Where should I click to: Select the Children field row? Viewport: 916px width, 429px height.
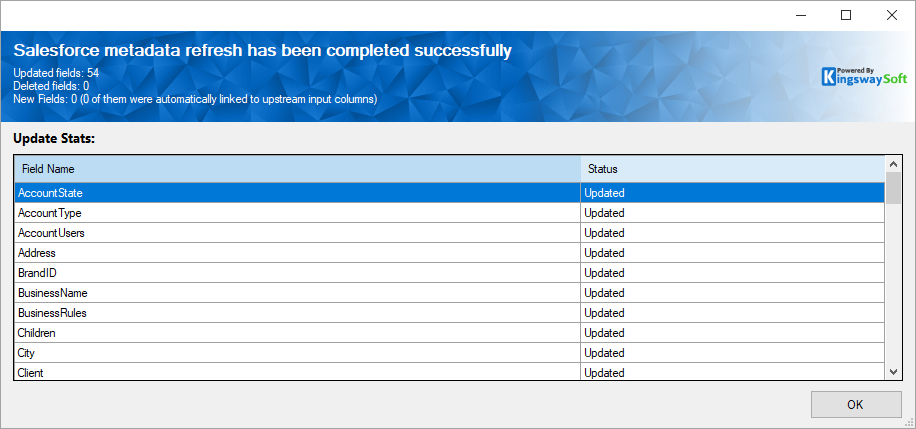449,333
